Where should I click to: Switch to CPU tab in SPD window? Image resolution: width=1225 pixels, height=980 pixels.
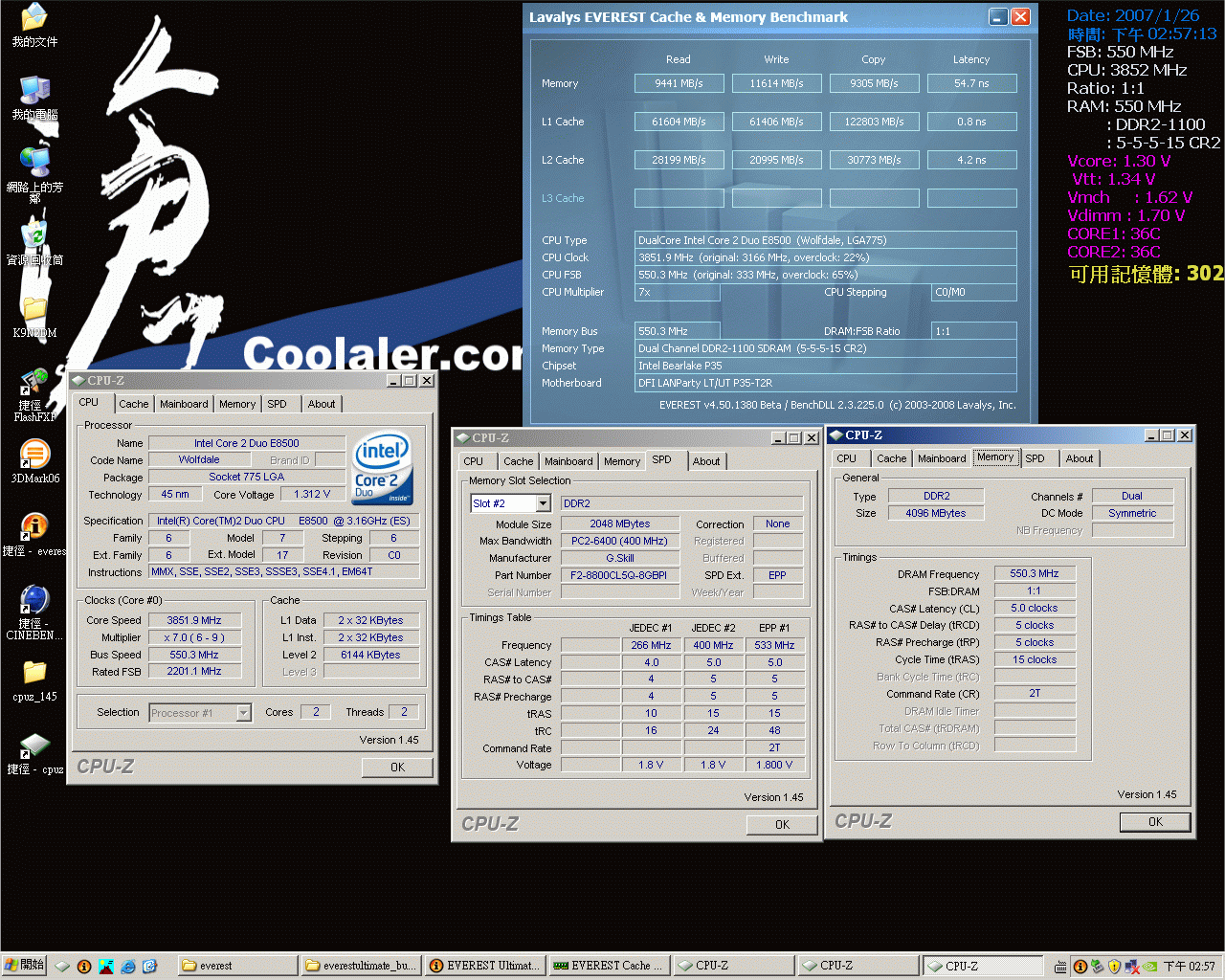[x=474, y=461]
